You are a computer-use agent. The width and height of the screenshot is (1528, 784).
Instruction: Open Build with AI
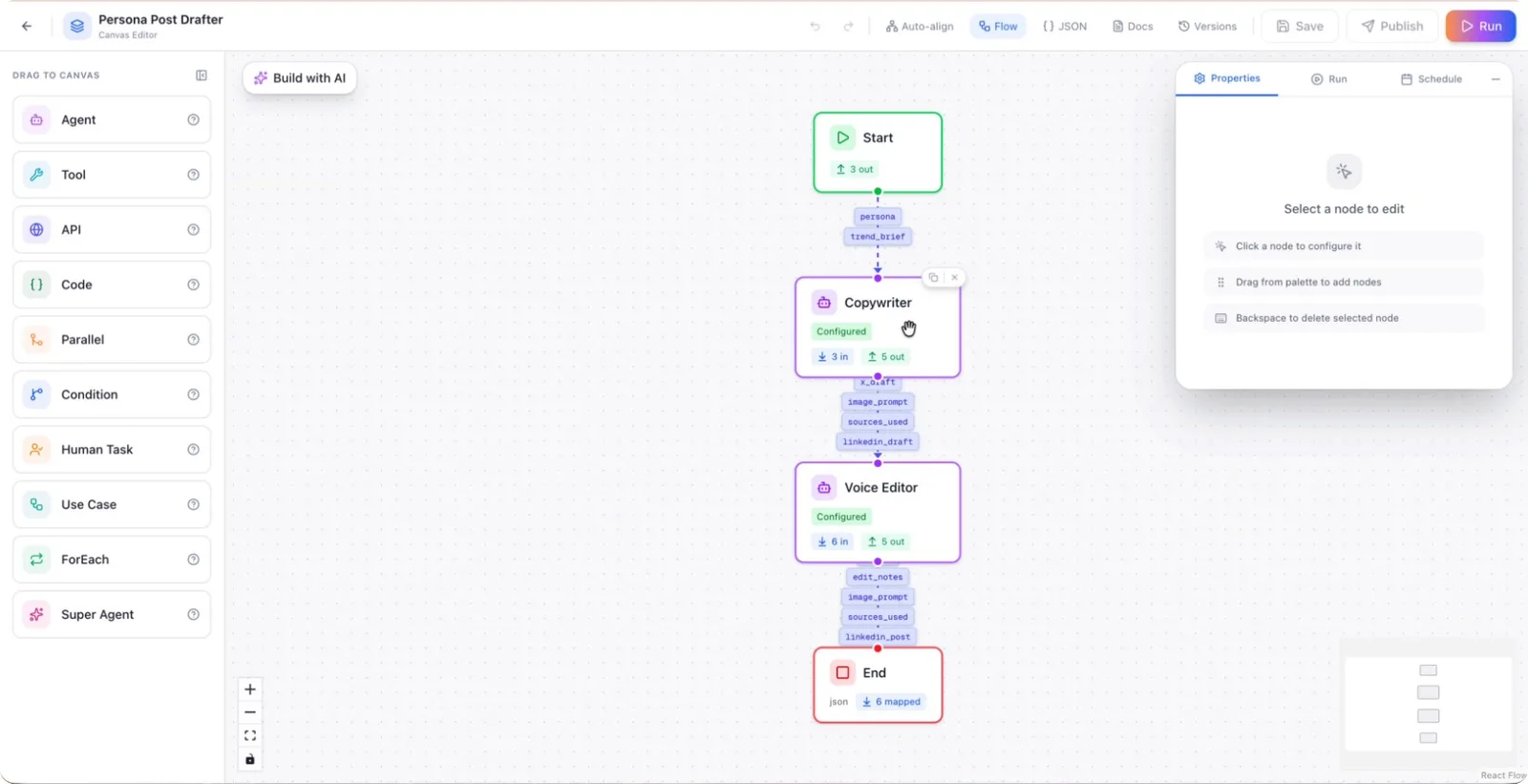pos(300,78)
